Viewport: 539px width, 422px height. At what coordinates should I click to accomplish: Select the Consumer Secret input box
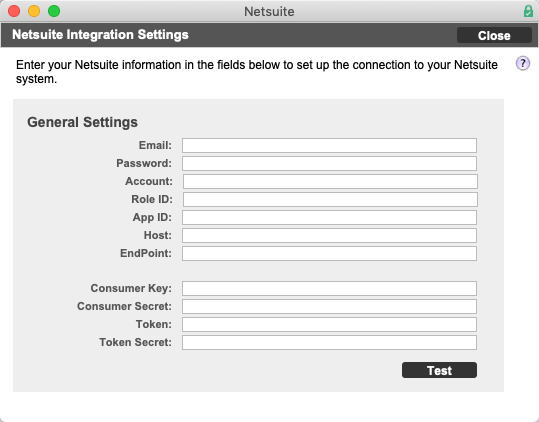(329, 306)
